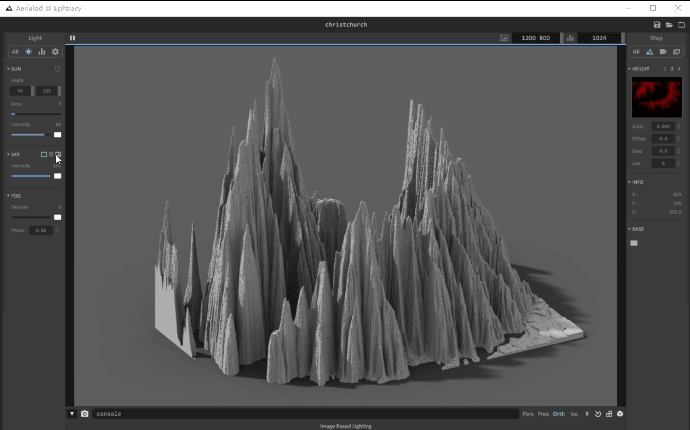Select the terrain tab in Map panel
The height and width of the screenshot is (430, 690).
[x=650, y=52]
